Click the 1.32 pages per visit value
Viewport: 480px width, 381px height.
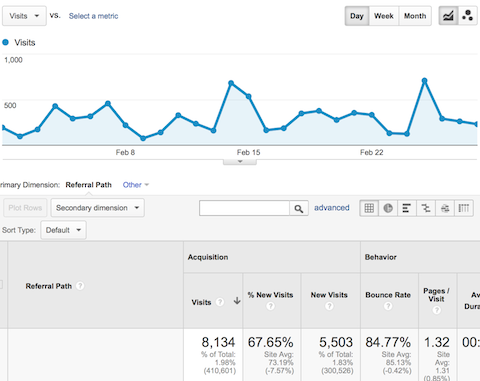437,342
